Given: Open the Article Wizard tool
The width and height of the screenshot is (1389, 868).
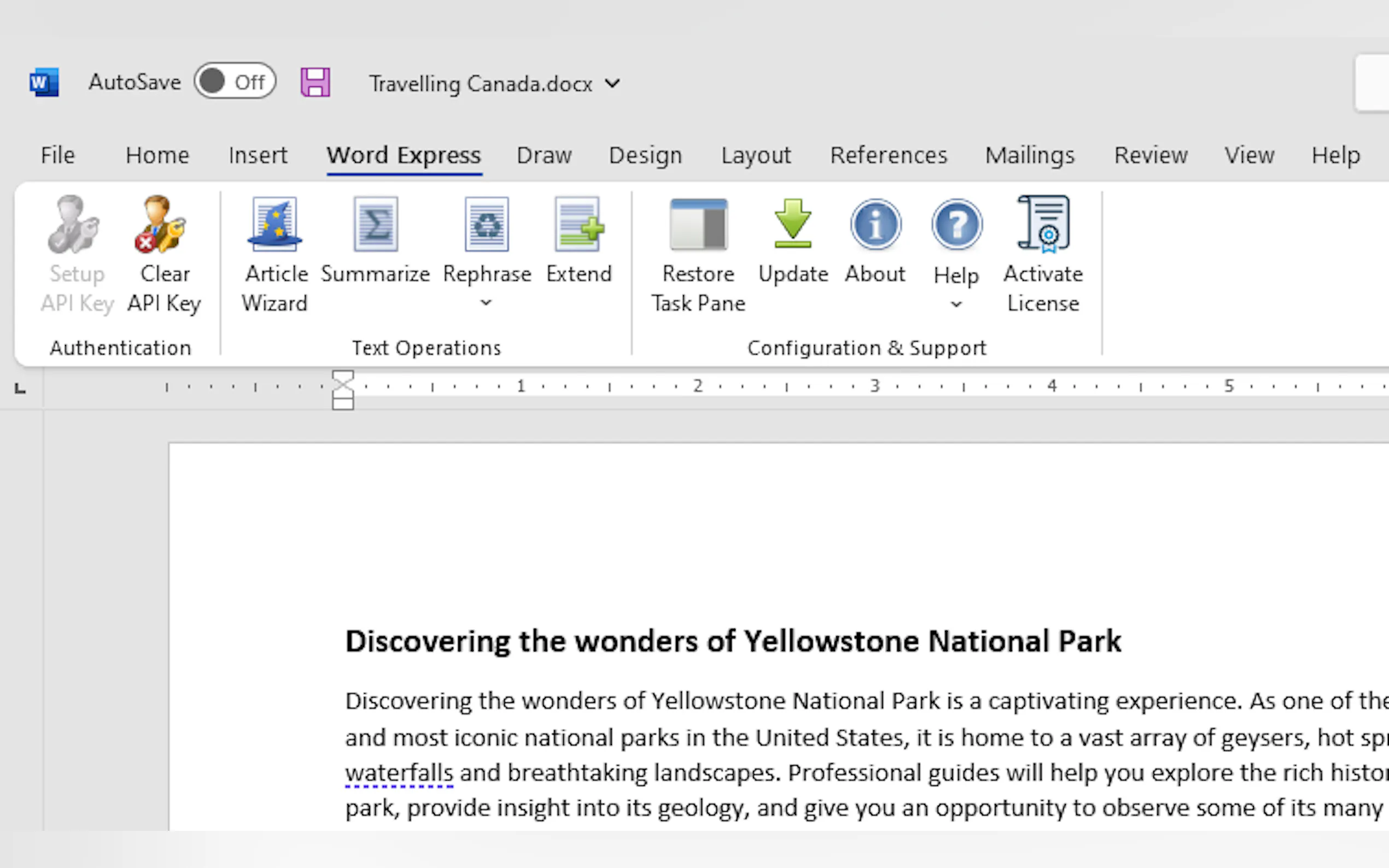Looking at the screenshot, I should [275, 225].
